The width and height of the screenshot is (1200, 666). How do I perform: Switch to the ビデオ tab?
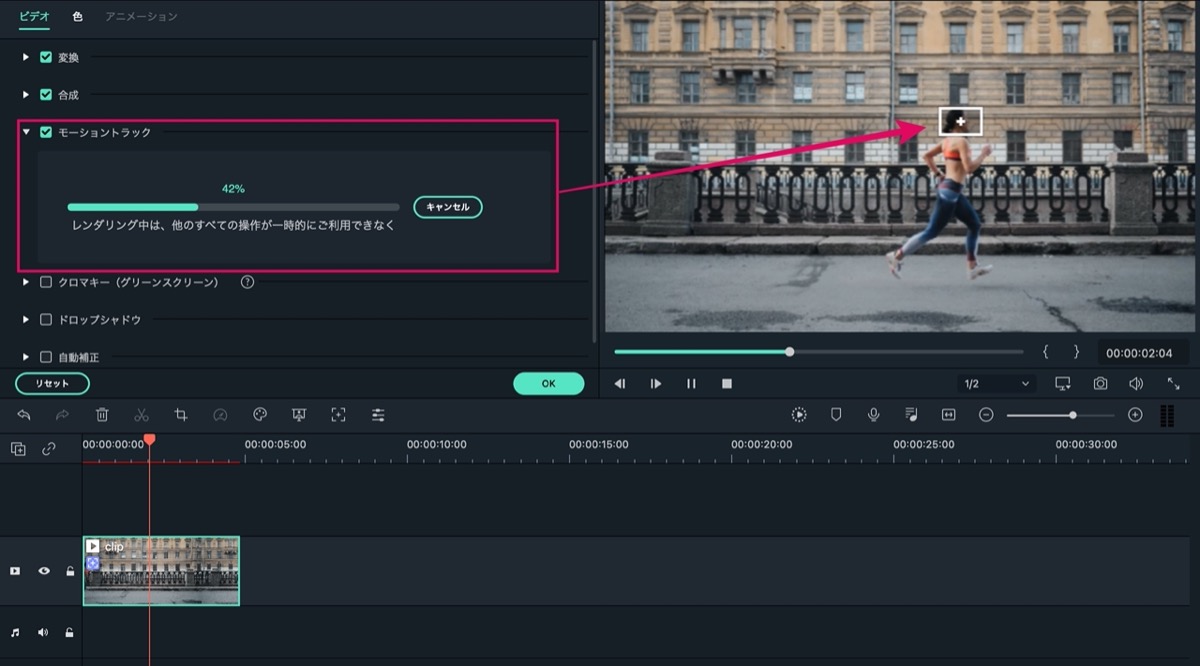pyautogui.click(x=34, y=17)
